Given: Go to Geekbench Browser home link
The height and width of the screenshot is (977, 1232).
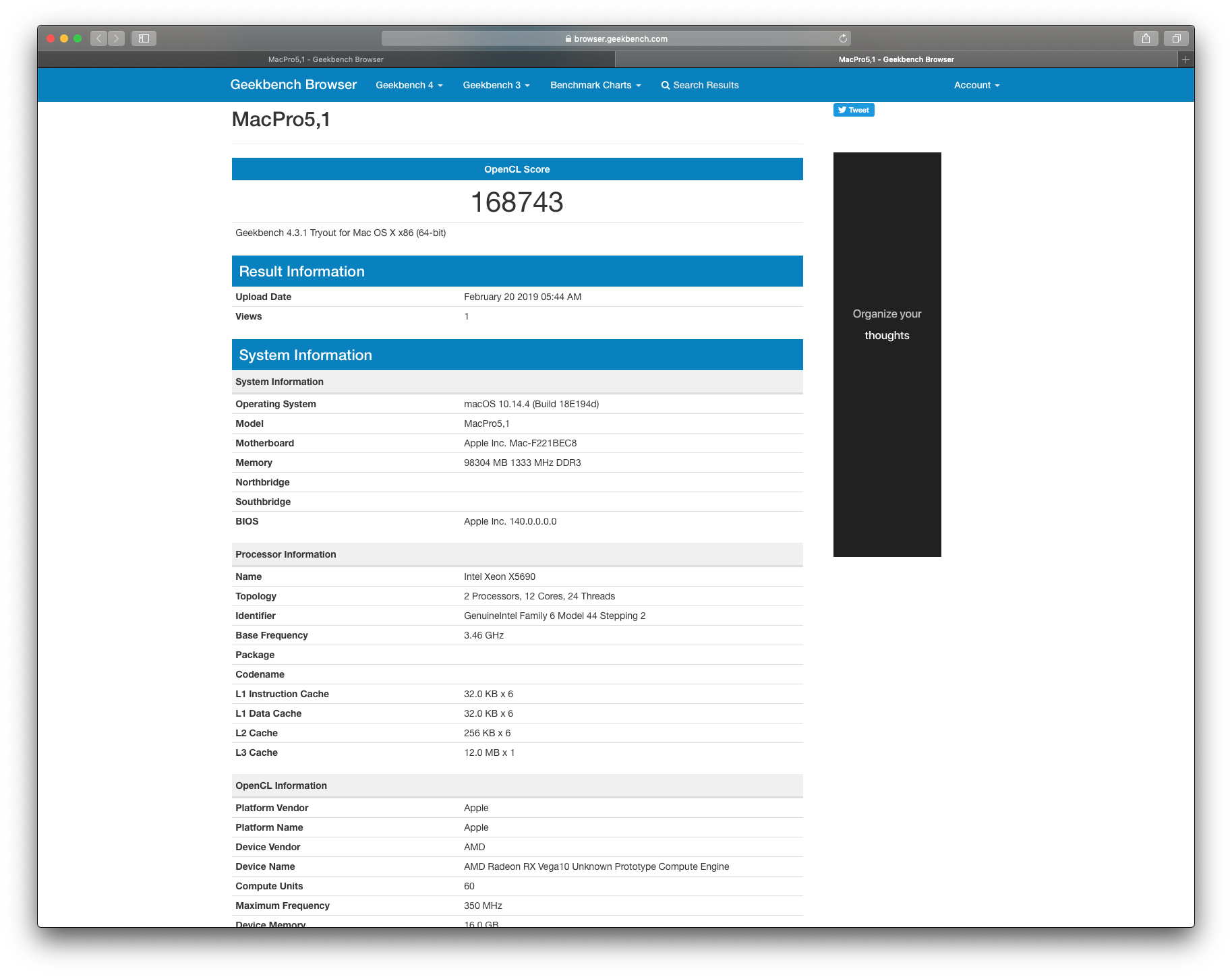Looking at the screenshot, I should [x=293, y=84].
